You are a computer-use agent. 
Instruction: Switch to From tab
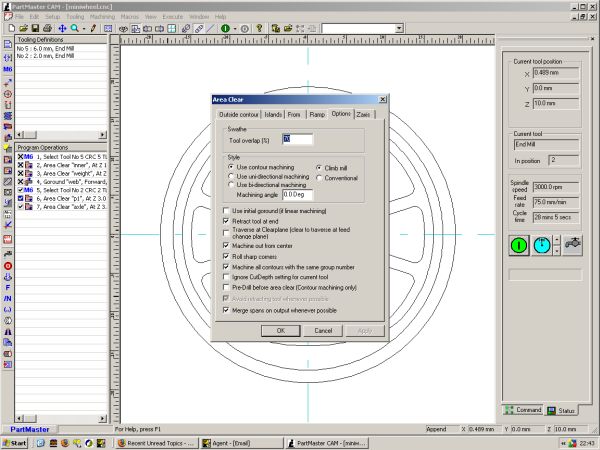[x=294, y=114]
